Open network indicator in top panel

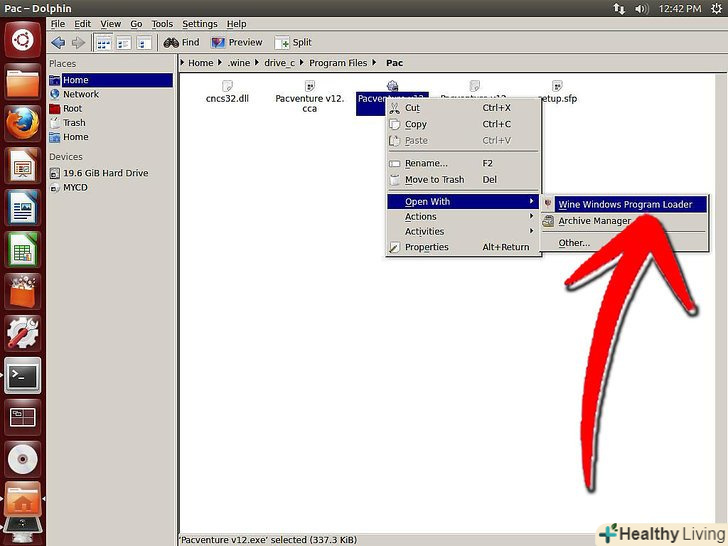click(619, 8)
